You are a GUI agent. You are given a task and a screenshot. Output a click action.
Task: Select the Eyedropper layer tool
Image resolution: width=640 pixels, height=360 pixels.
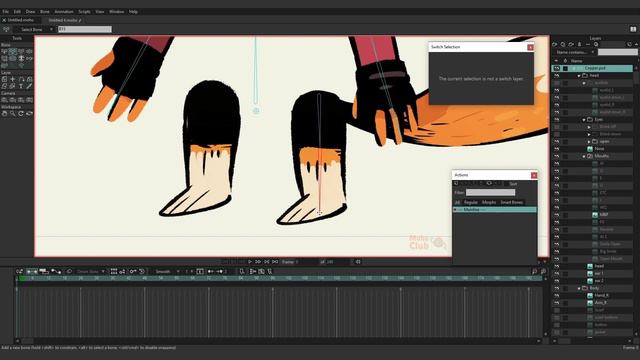coord(29,87)
